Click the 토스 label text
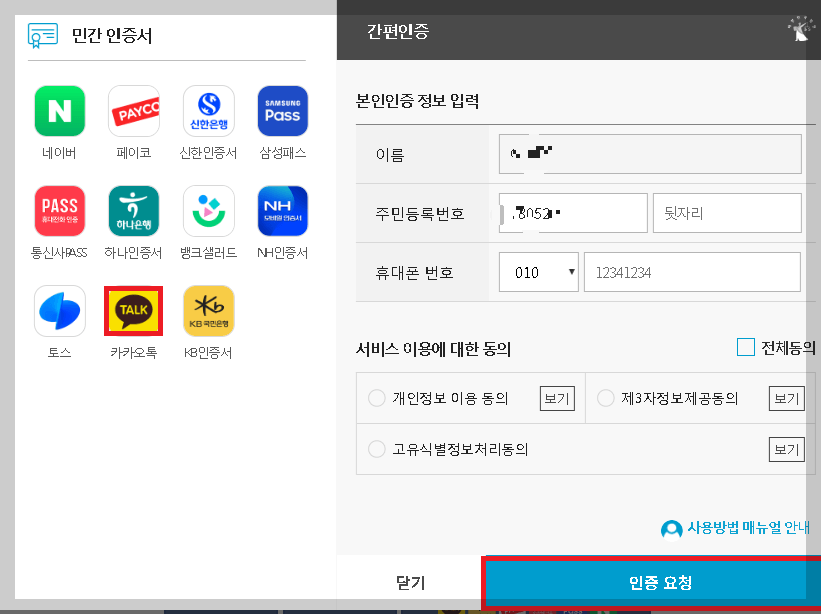 pyautogui.click(x=59, y=352)
